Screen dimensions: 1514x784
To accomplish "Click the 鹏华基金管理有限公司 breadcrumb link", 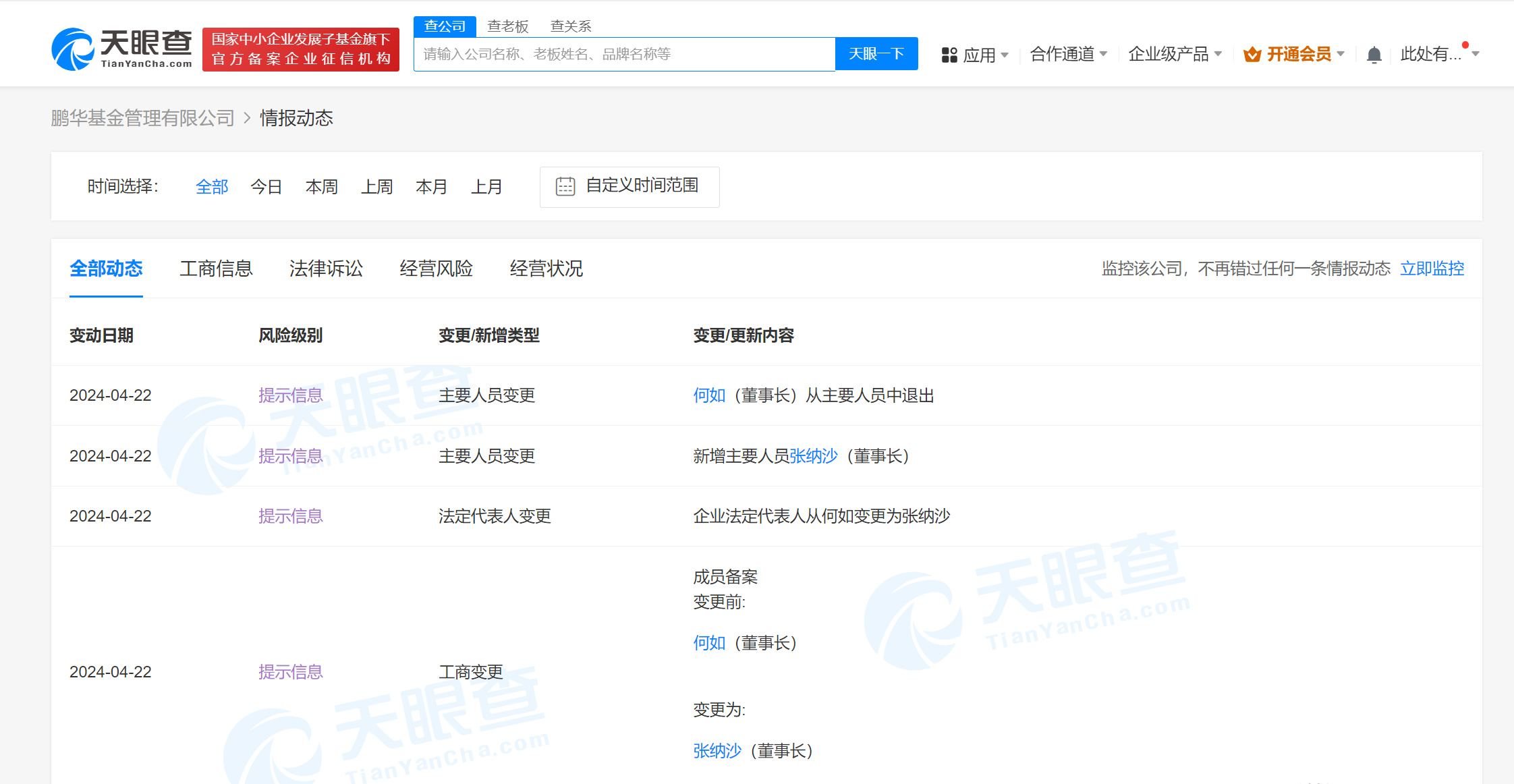I will pos(142,118).
